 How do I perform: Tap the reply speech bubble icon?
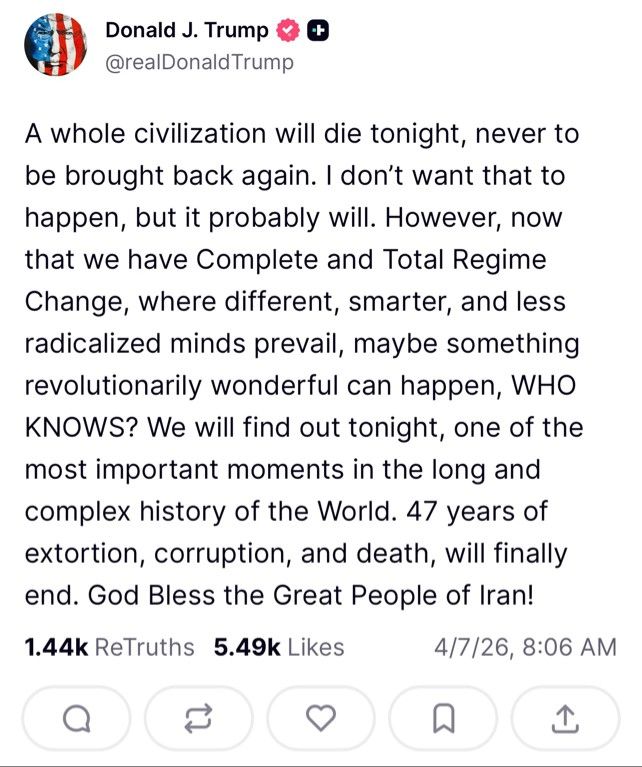tap(77, 718)
